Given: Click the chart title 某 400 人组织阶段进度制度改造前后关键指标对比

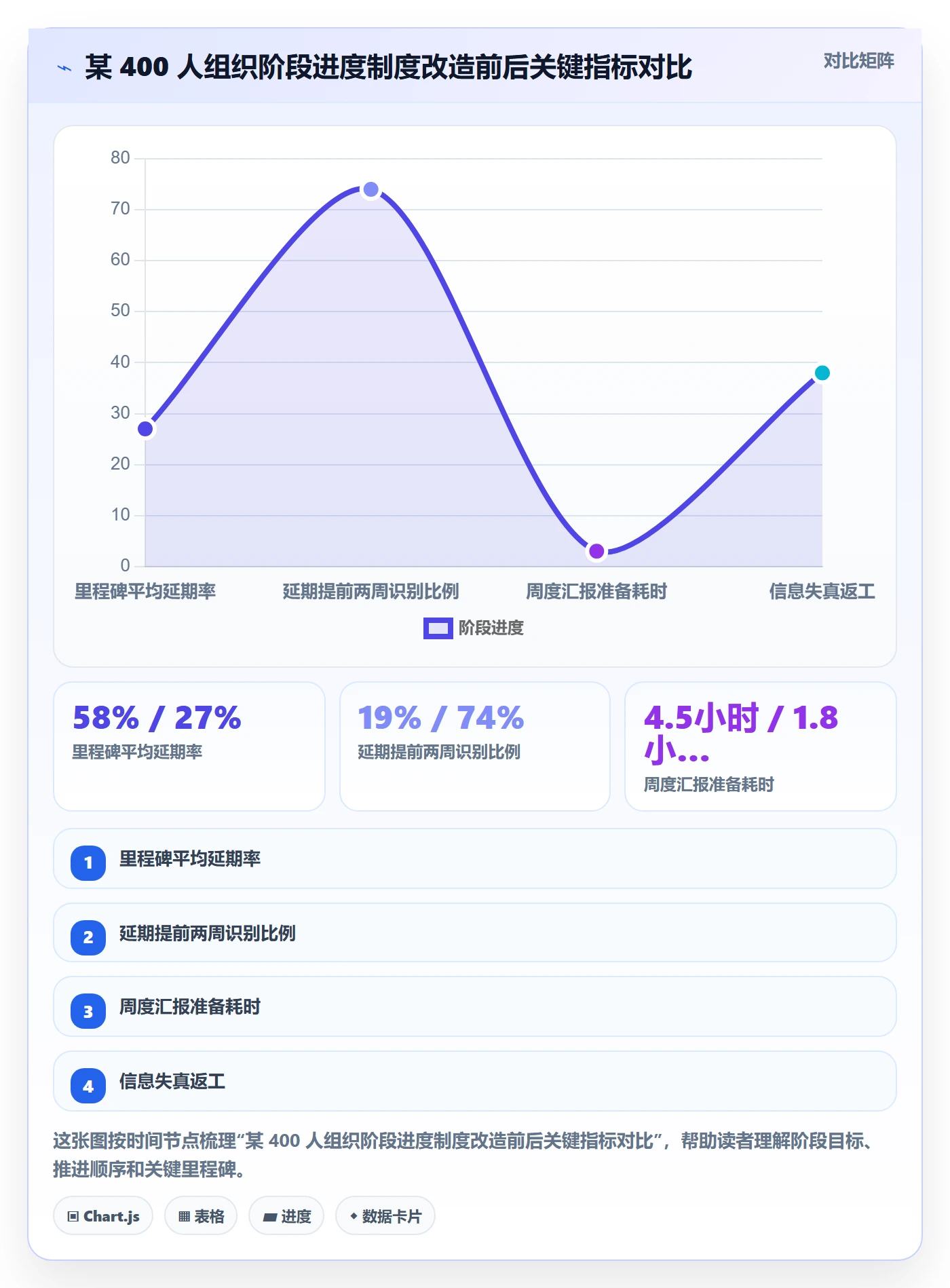Looking at the screenshot, I should click(x=388, y=67).
